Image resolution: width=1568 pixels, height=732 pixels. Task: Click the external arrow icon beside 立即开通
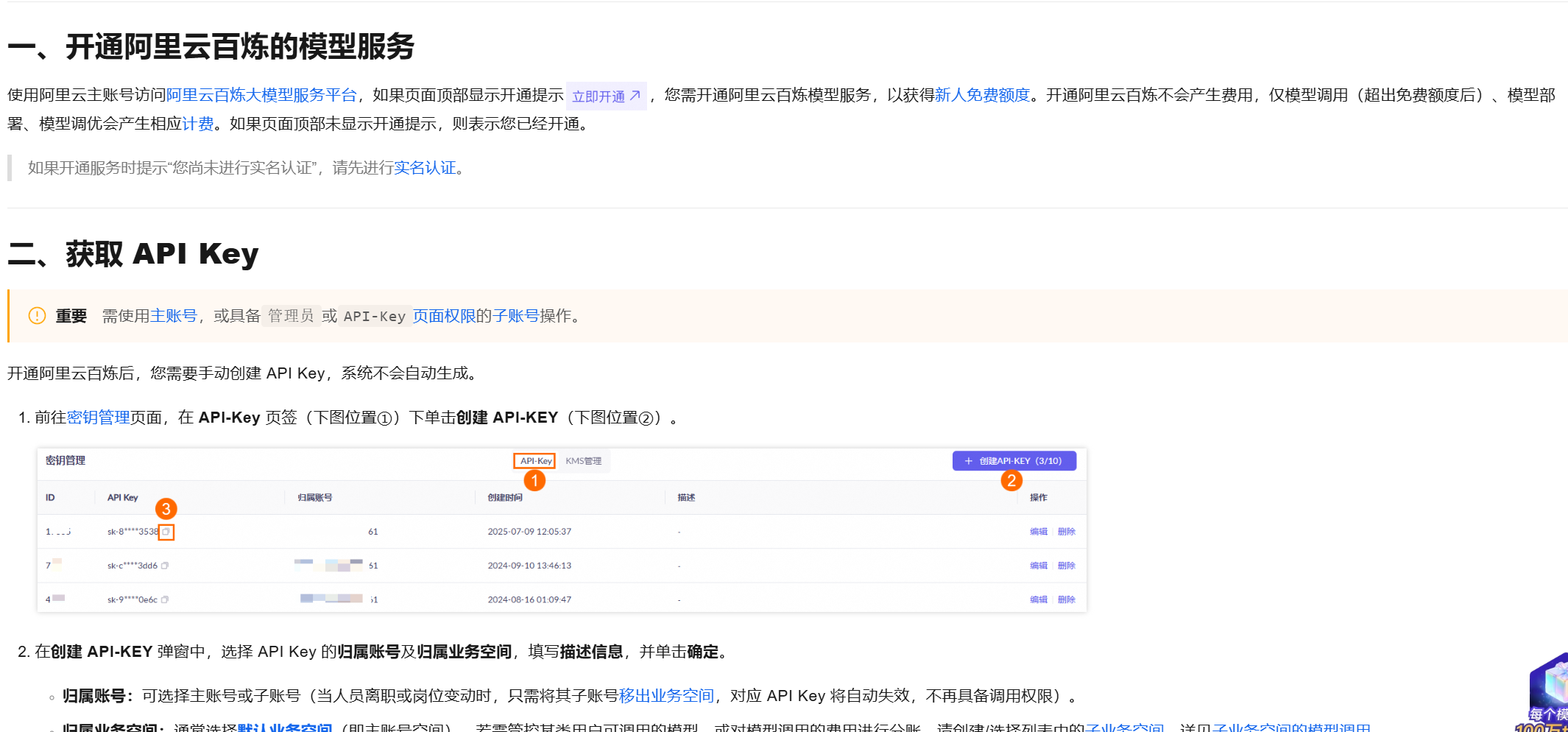click(635, 96)
